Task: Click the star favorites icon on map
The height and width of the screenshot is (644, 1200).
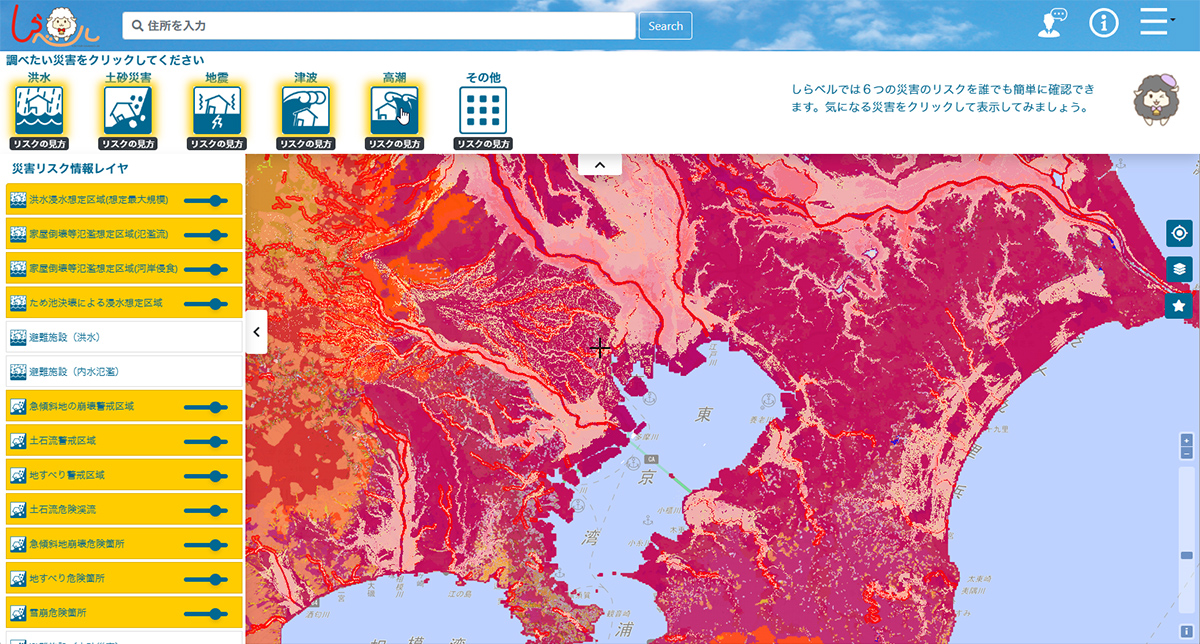Action: pyautogui.click(x=1179, y=306)
